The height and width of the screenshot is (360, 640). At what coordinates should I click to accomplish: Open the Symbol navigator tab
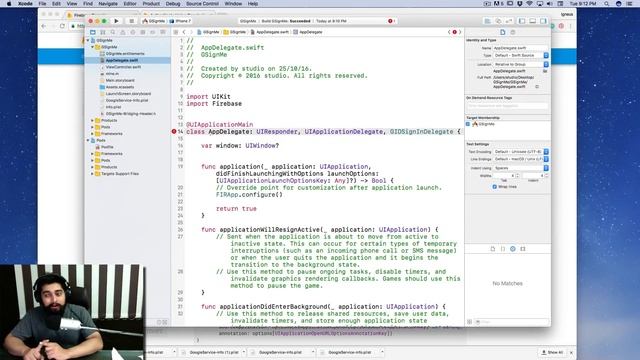[x=103, y=32]
